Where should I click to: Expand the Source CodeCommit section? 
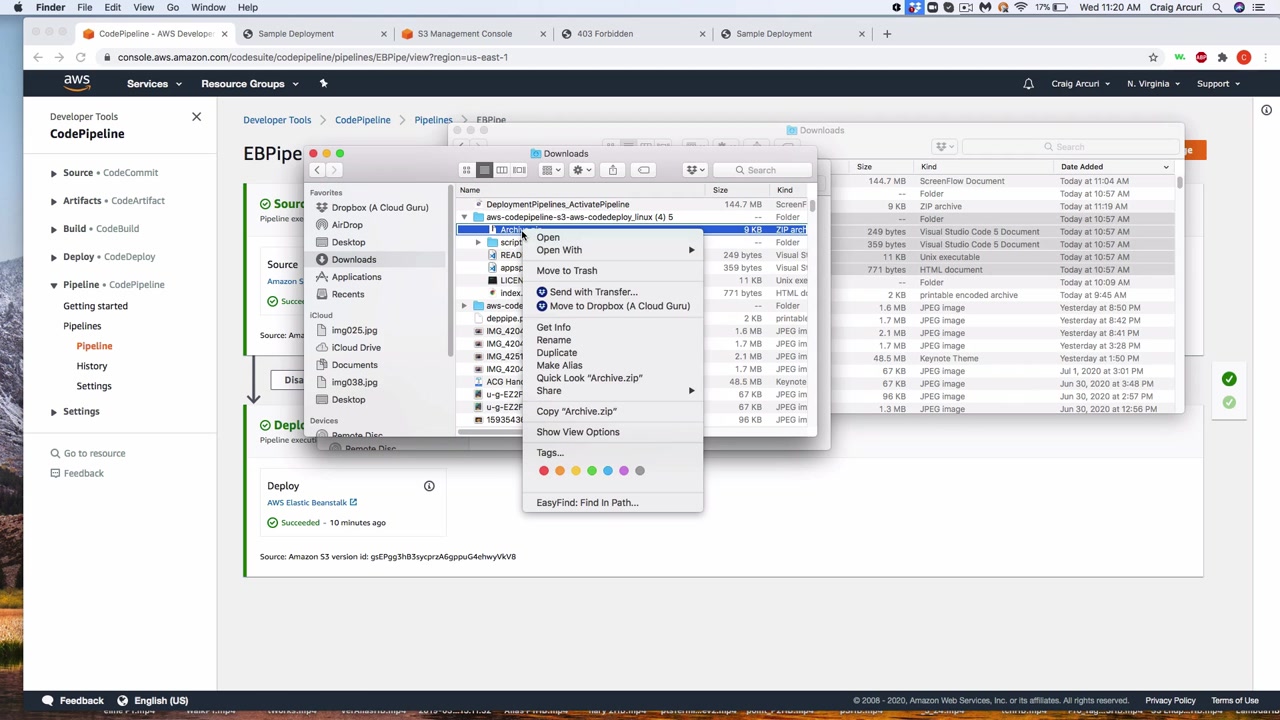pos(54,173)
